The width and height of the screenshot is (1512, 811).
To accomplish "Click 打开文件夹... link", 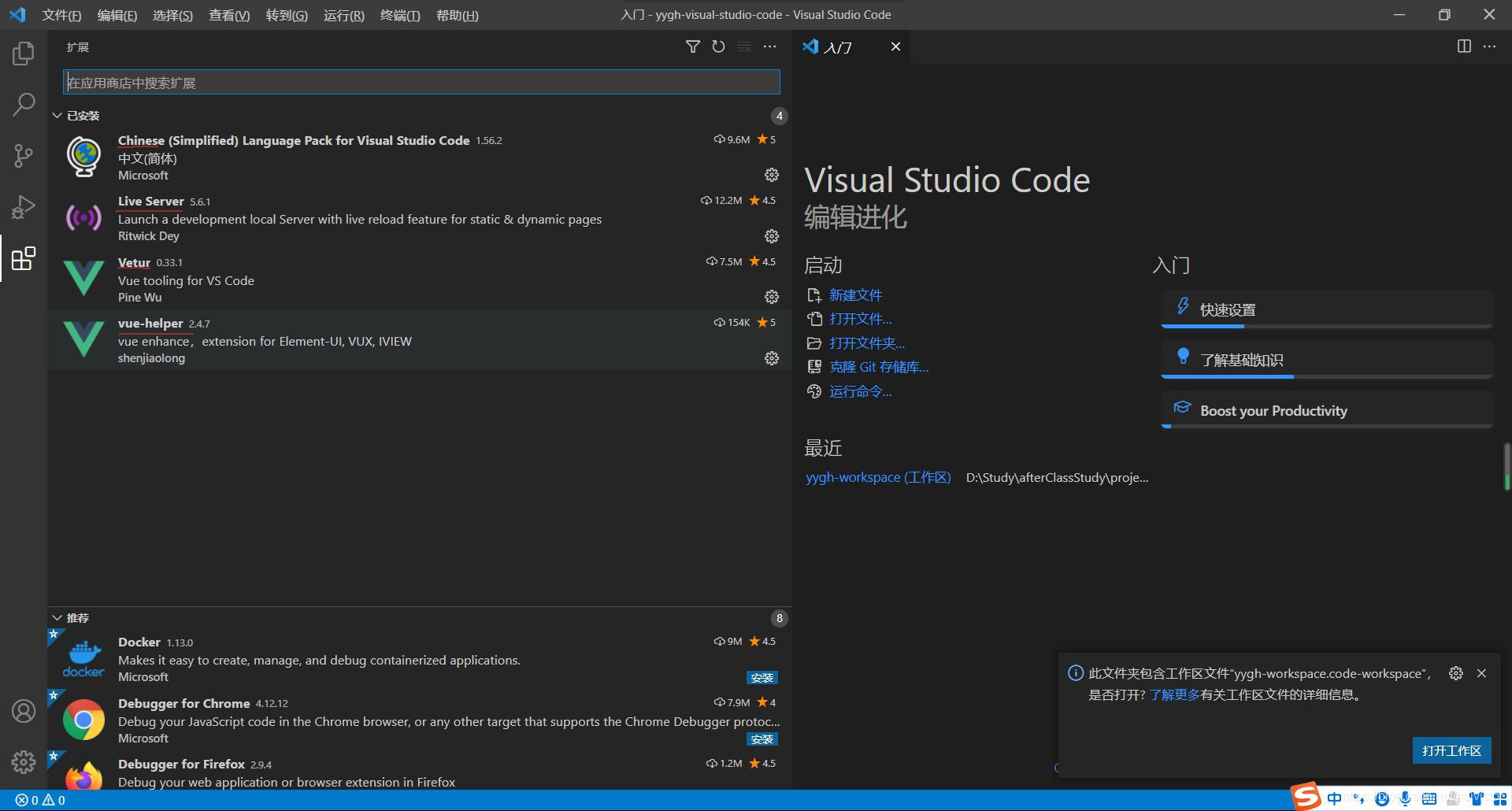I will [867, 343].
